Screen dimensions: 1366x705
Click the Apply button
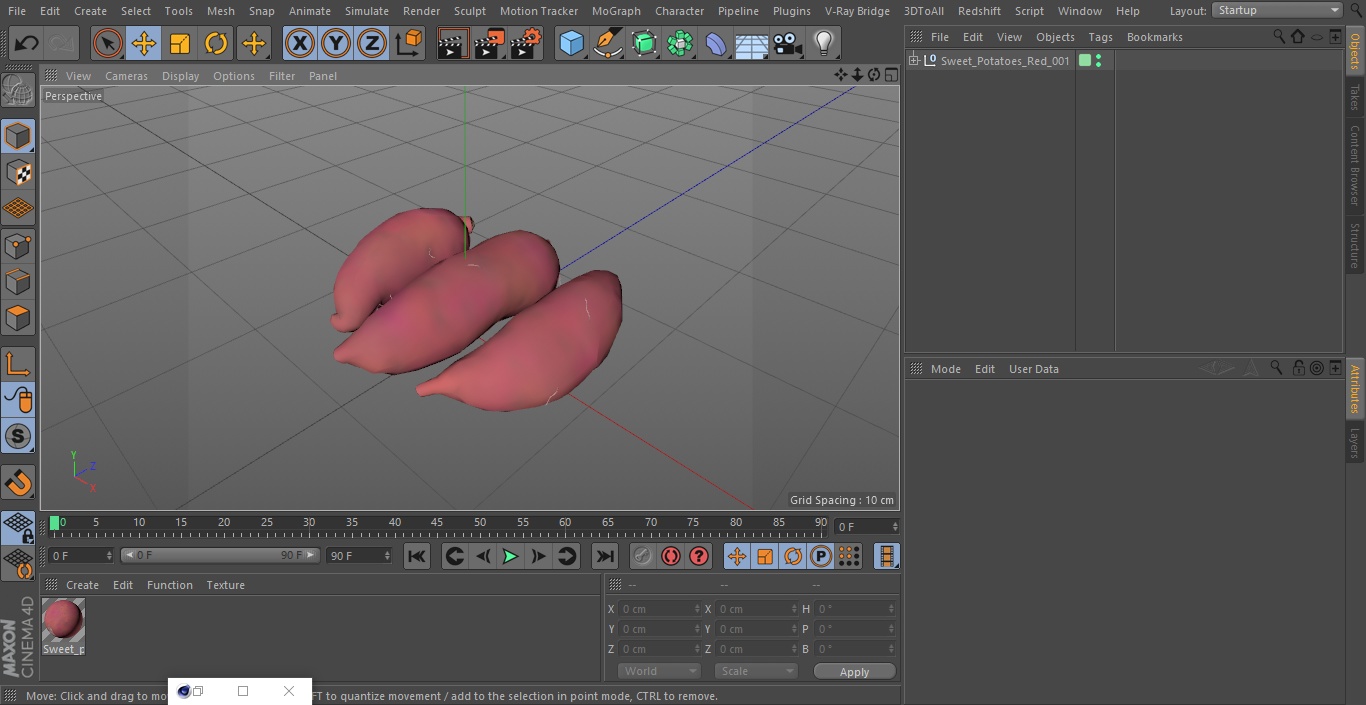pyautogui.click(x=854, y=671)
